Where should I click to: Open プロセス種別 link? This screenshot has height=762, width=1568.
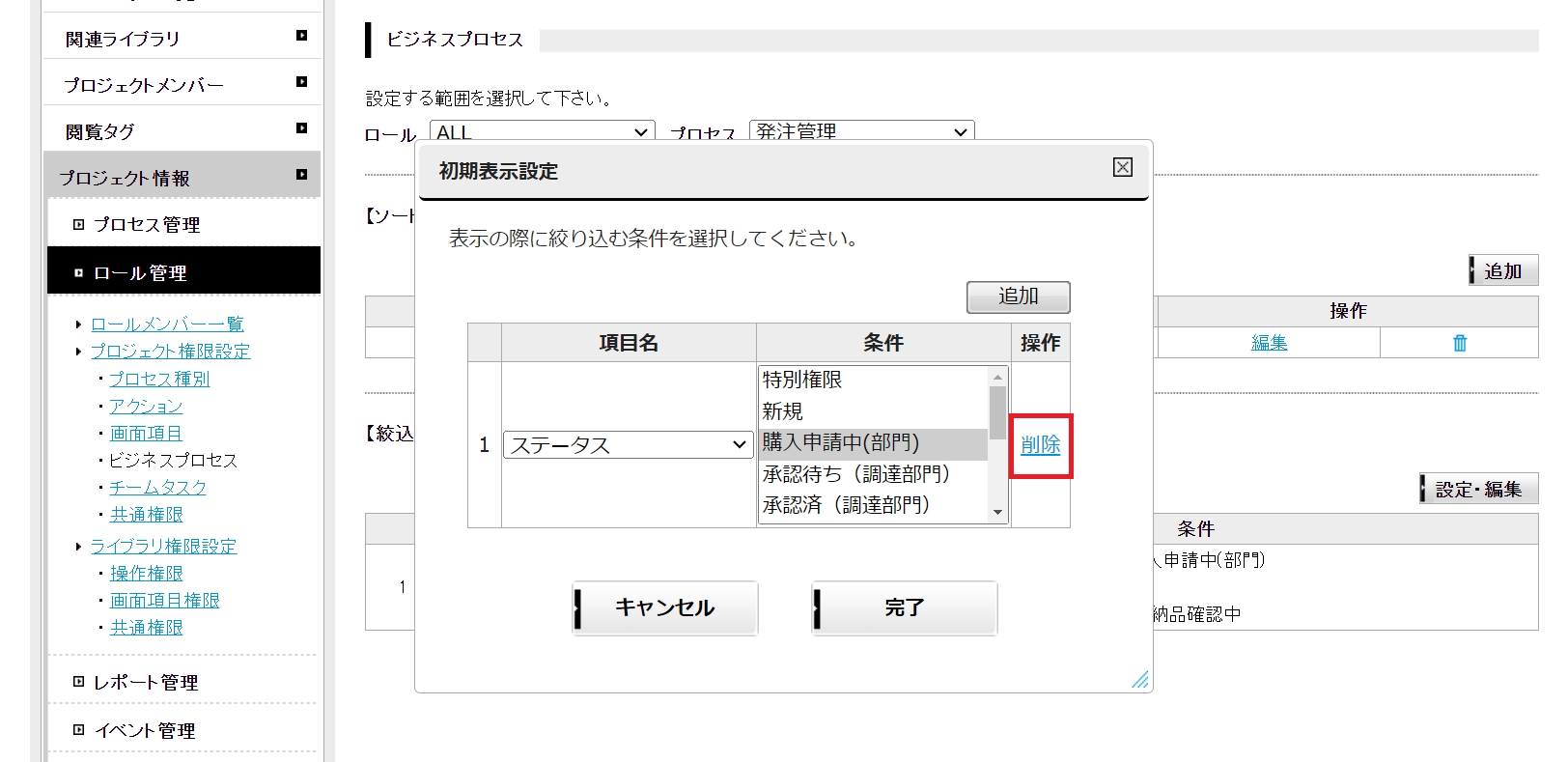tap(159, 379)
